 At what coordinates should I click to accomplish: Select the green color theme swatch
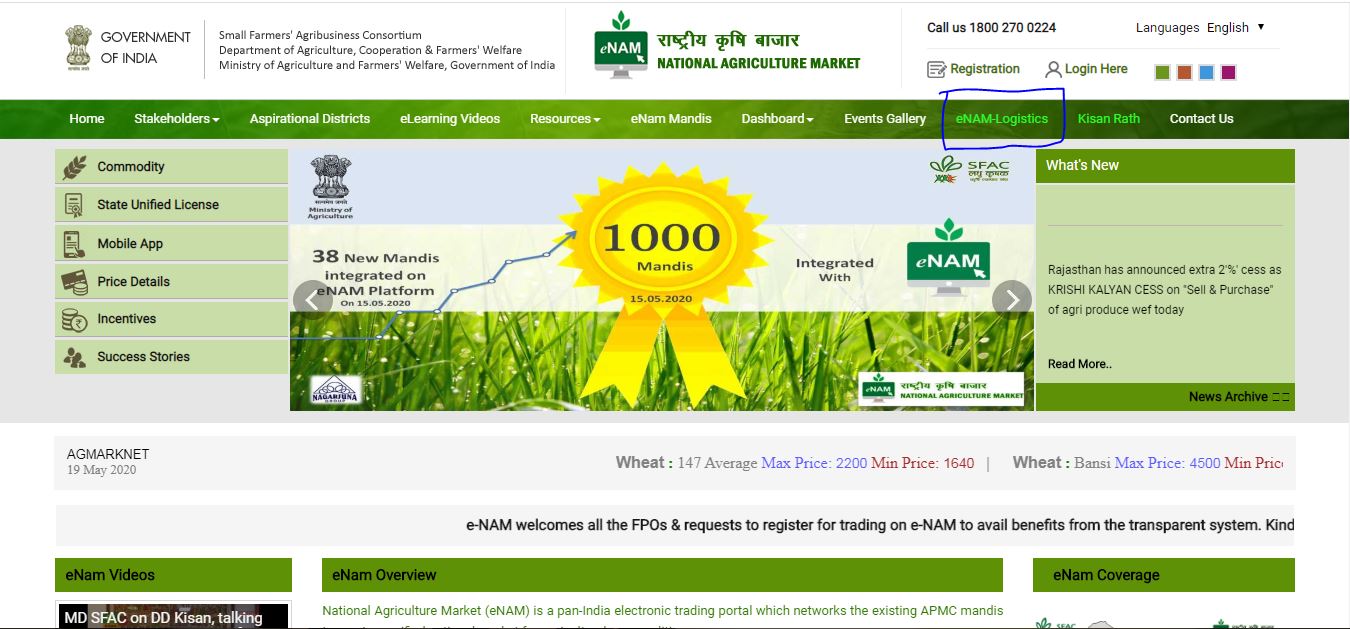1162,72
